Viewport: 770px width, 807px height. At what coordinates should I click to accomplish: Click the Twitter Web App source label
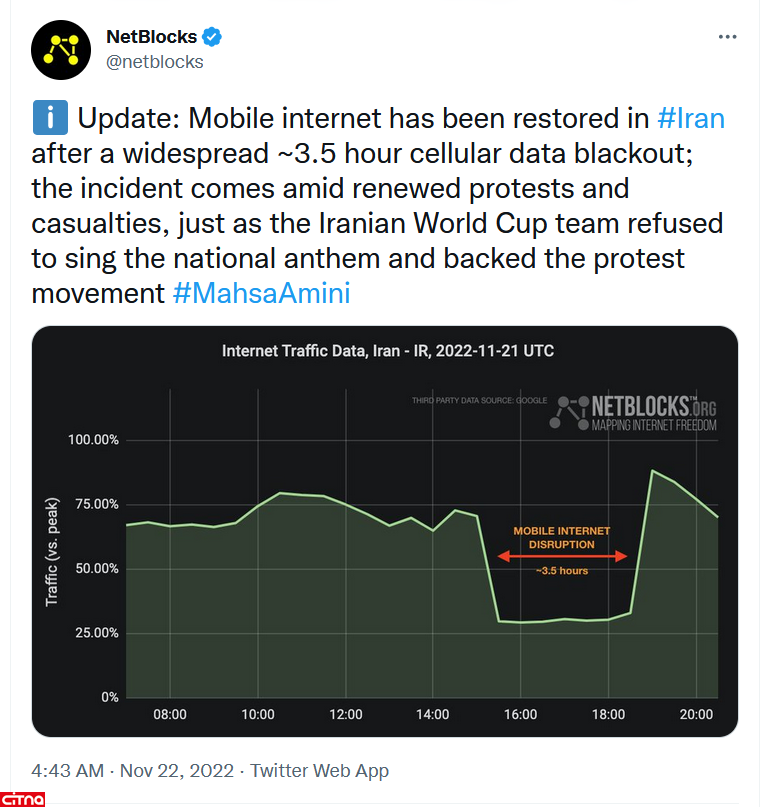click(x=319, y=770)
